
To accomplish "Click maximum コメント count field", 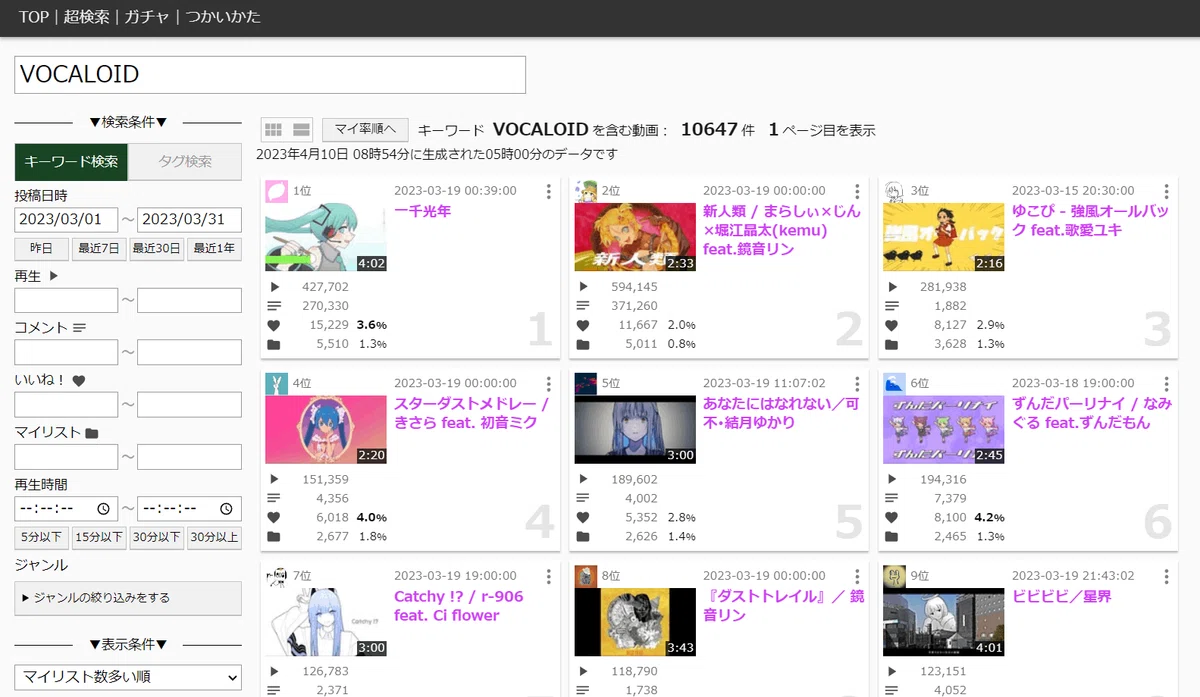I will coord(189,352).
